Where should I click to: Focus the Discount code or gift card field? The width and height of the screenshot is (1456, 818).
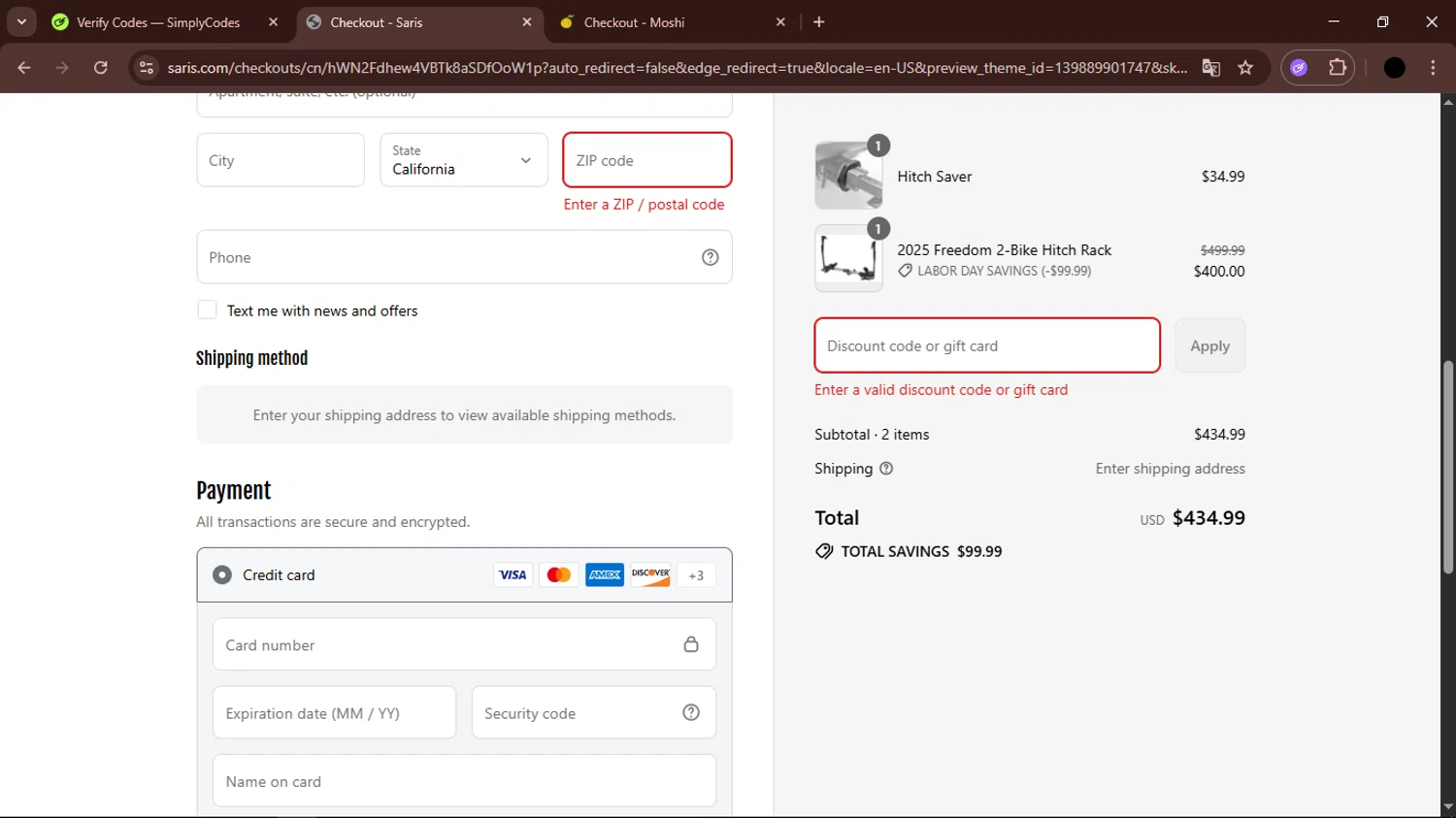[x=987, y=346]
